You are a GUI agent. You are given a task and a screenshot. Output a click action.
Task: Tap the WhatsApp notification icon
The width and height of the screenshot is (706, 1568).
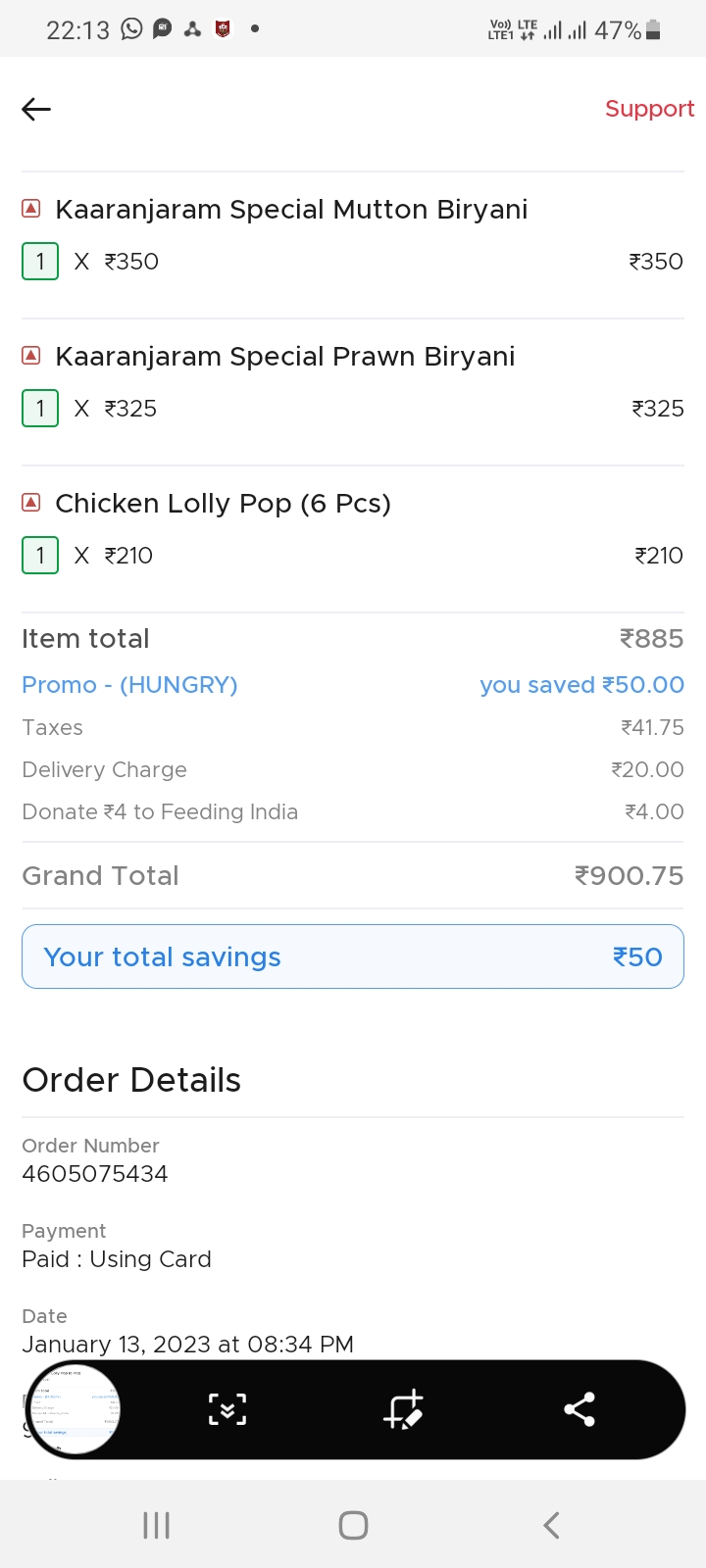coord(131,29)
